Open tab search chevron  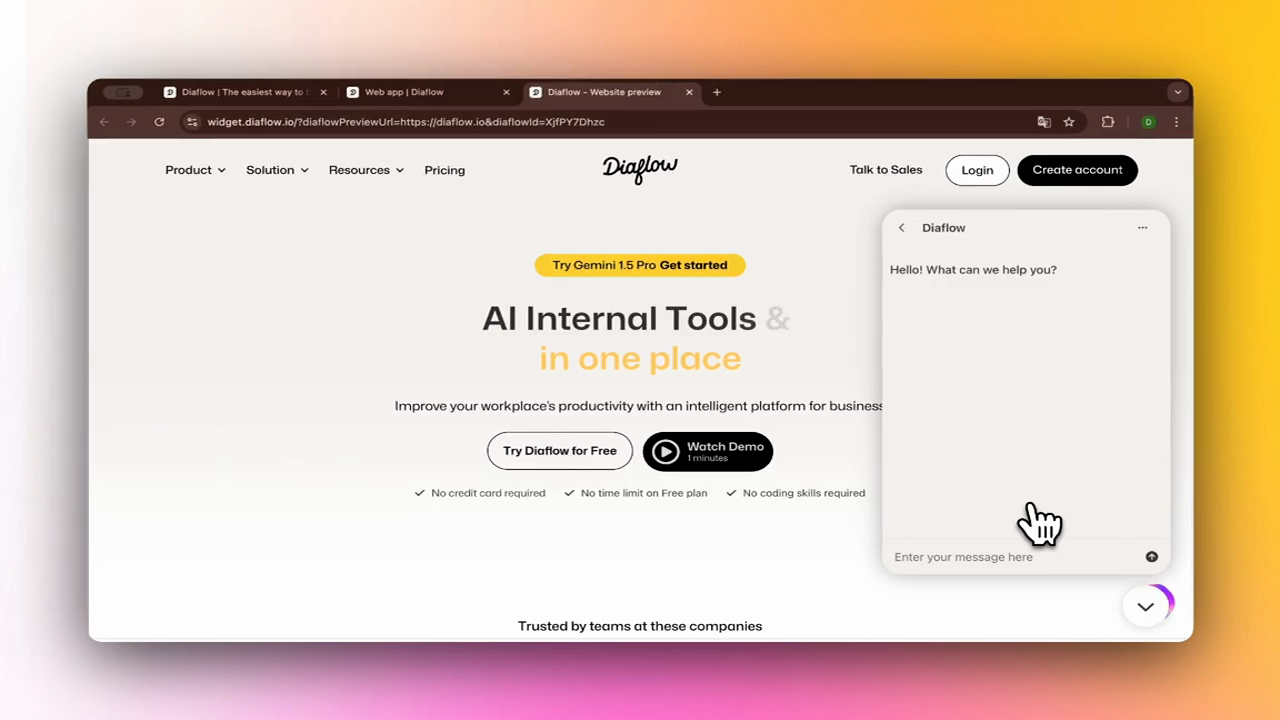click(1177, 92)
